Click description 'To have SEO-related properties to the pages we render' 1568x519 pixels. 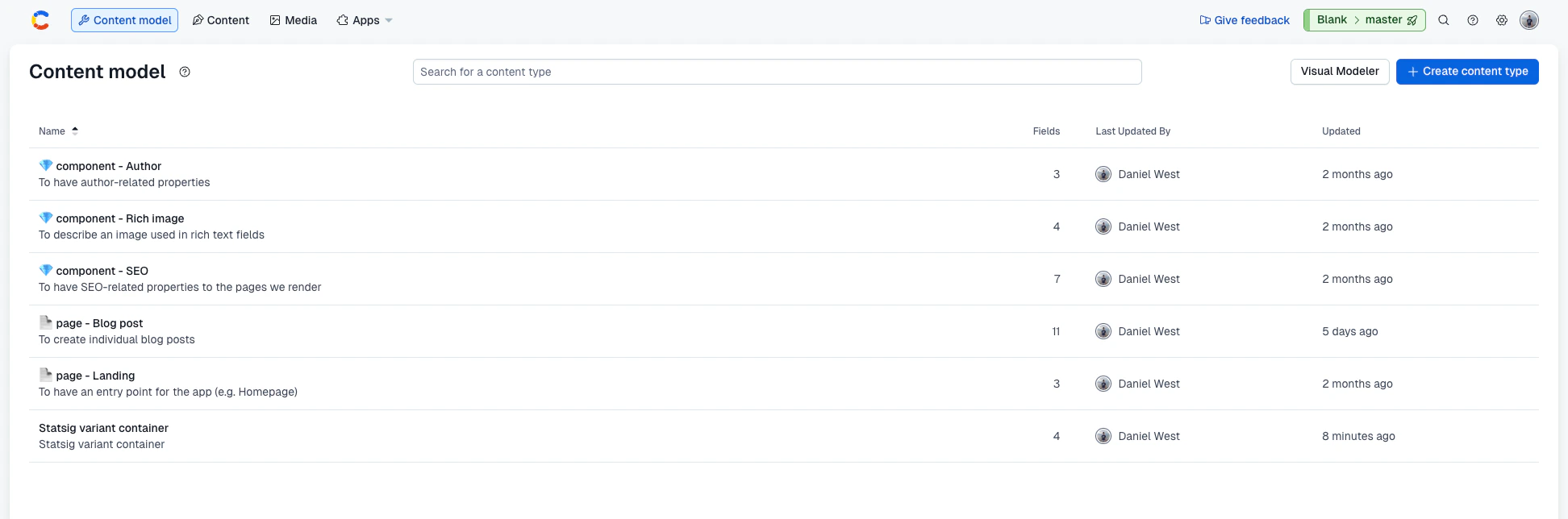[x=180, y=288]
